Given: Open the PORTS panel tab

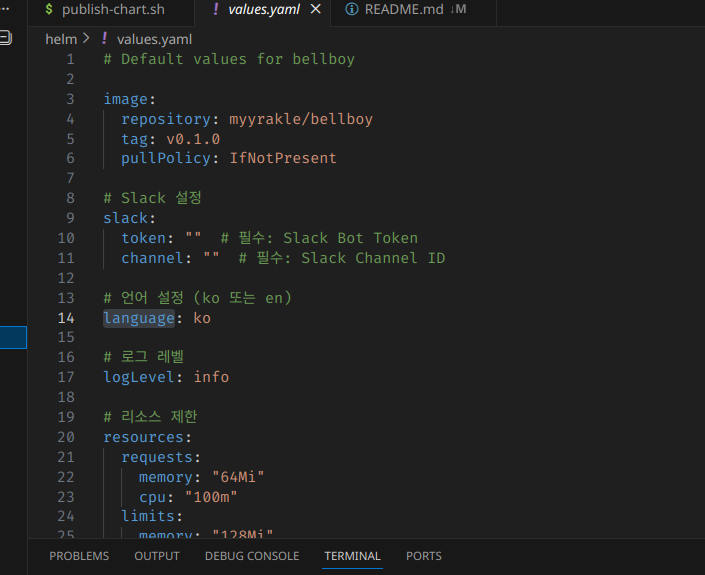Looking at the screenshot, I should (423, 556).
